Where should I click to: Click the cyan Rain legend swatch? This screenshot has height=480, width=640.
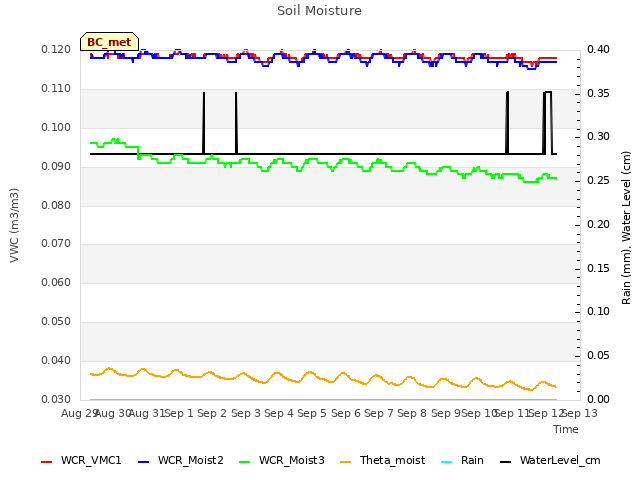click(447, 462)
